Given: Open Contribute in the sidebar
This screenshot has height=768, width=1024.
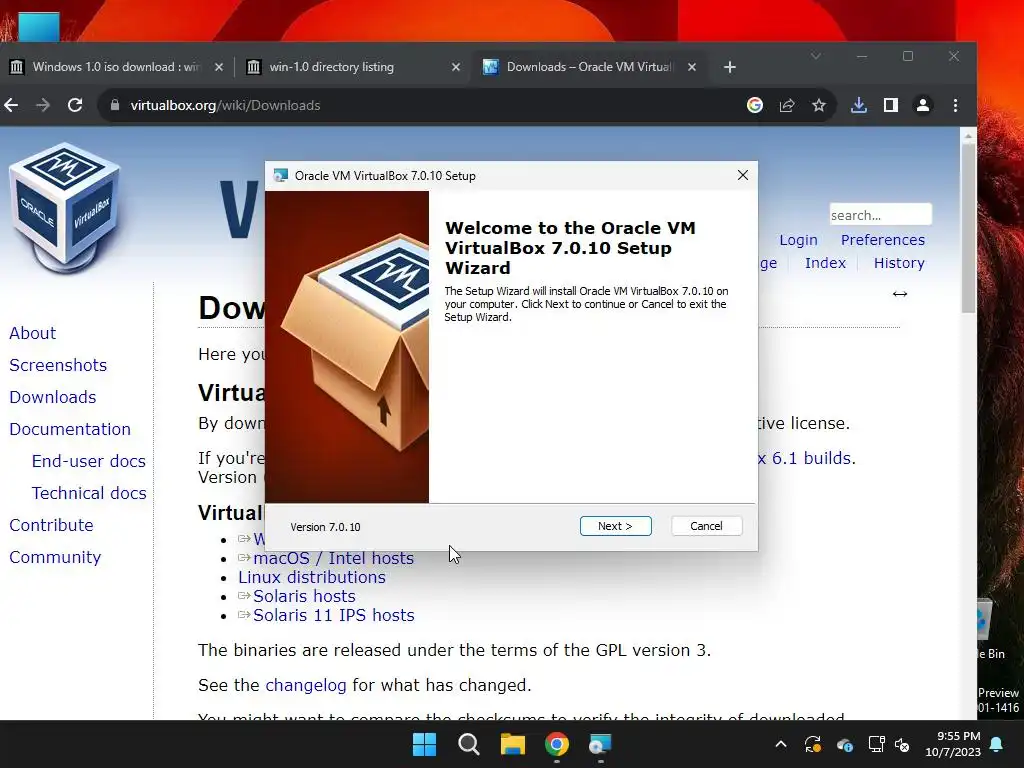Looking at the screenshot, I should [51, 525].
